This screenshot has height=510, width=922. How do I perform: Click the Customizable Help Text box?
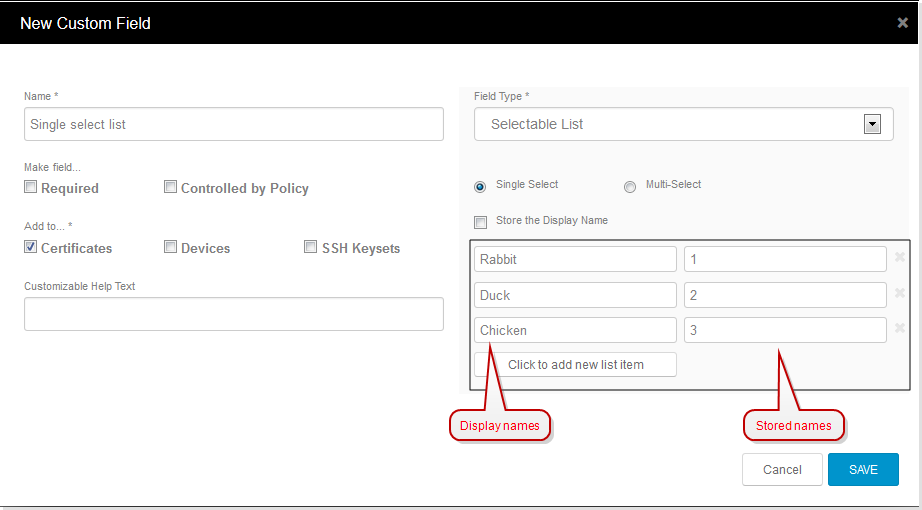234,313
